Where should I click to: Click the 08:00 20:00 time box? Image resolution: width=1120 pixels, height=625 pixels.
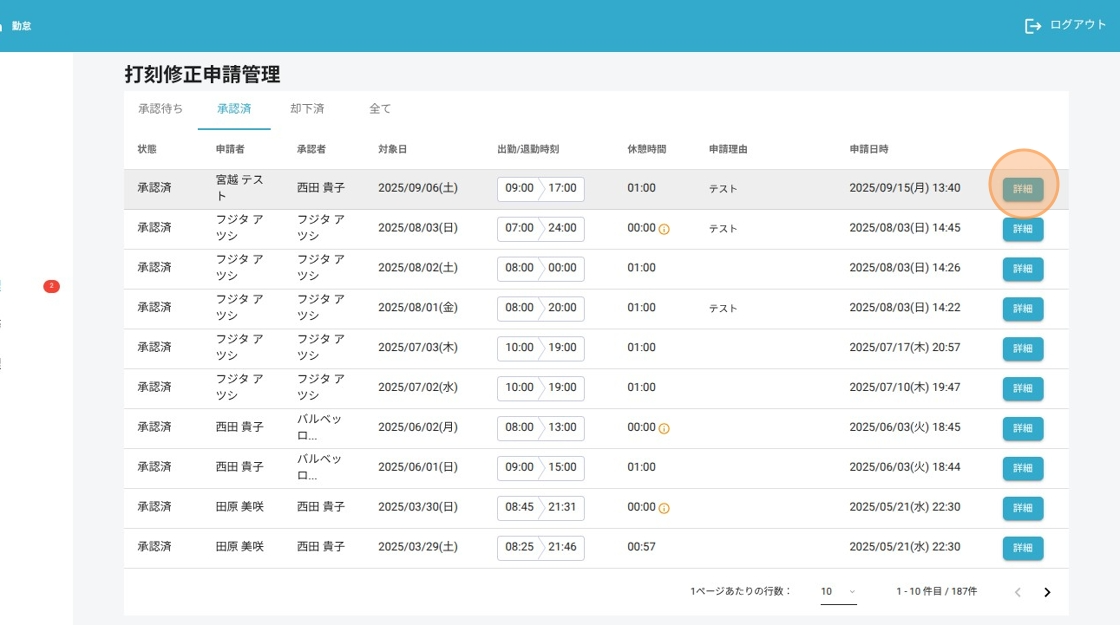pyautogui.click(x=541, y=308)
